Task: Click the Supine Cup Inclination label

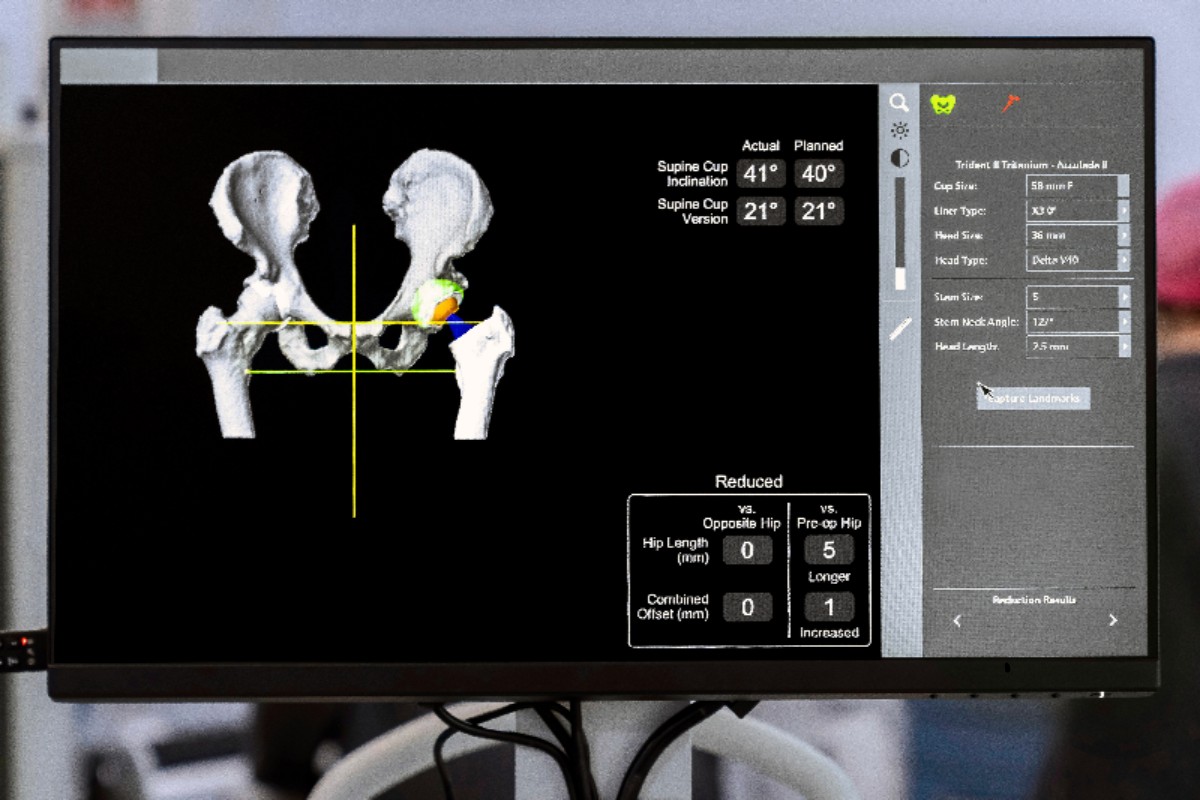Action: click(x=692, y=174)
